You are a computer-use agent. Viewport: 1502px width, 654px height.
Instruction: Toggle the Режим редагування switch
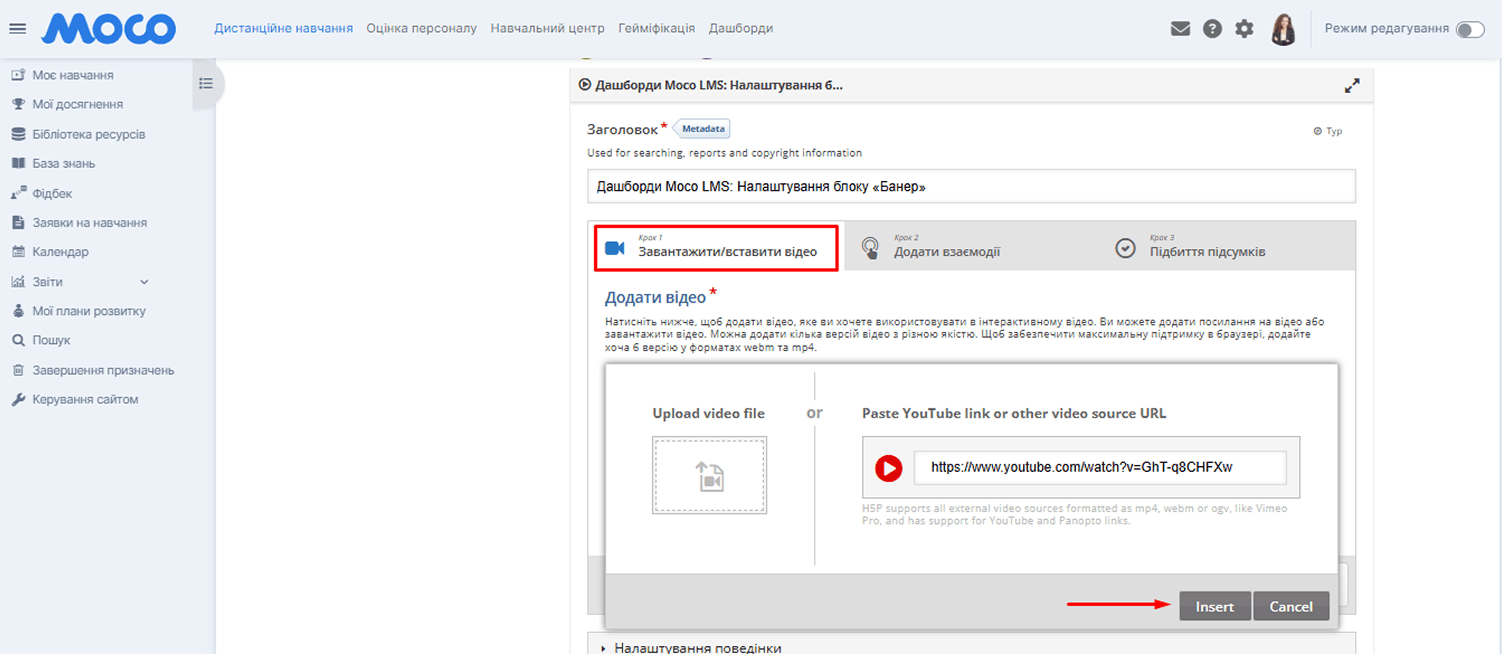pyautogui.click(x=1469, y=29)
